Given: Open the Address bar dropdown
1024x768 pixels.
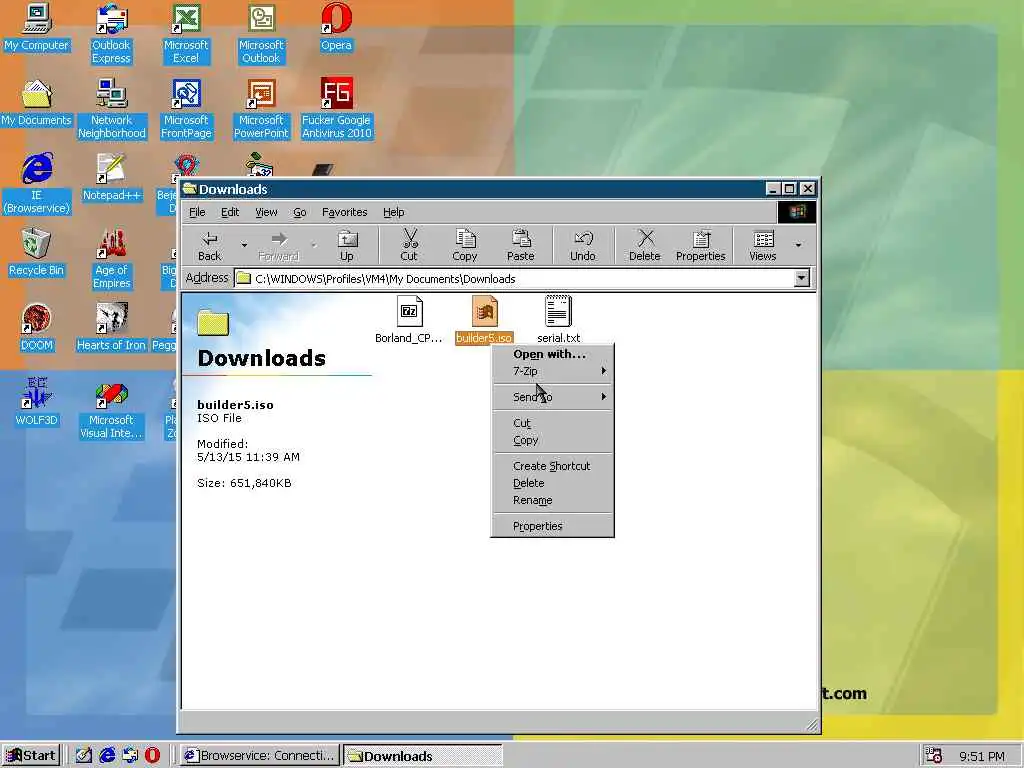Looking at the screenshot, I should click(801, 278).
